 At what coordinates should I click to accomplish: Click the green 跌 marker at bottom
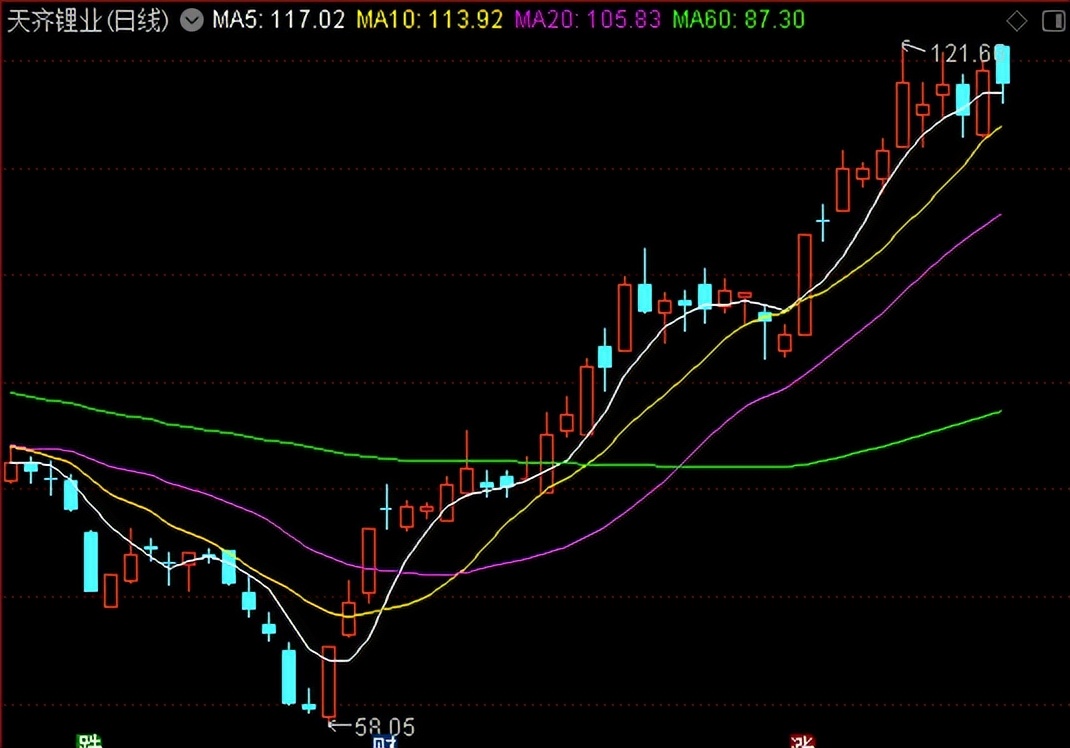(x=89, y=741)
